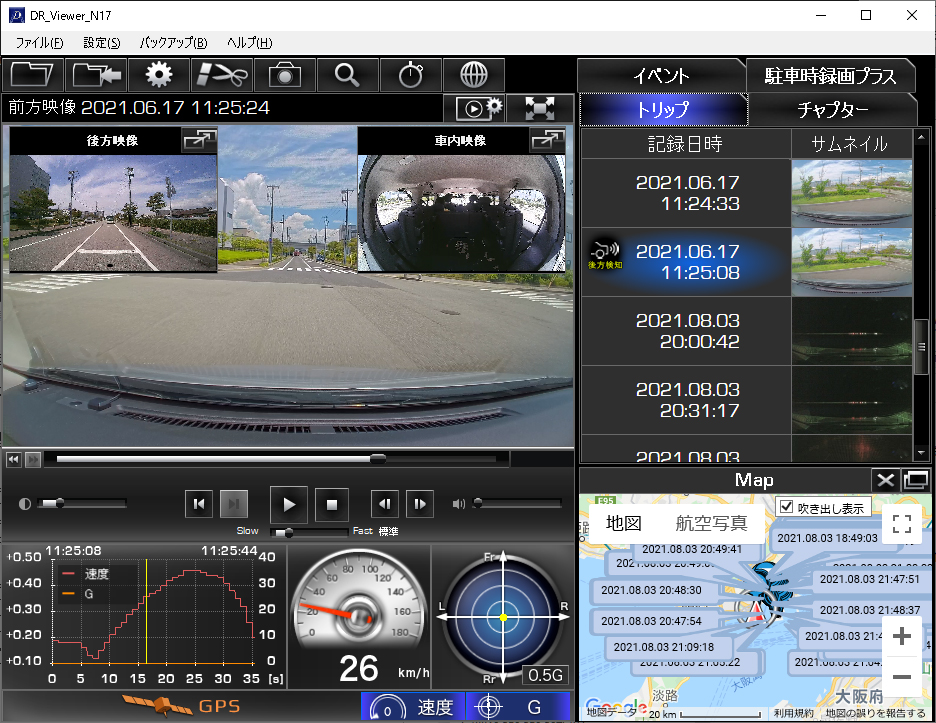Open the バックアップ menu
This screenshot has height=723, width=936.
point(173,43)
